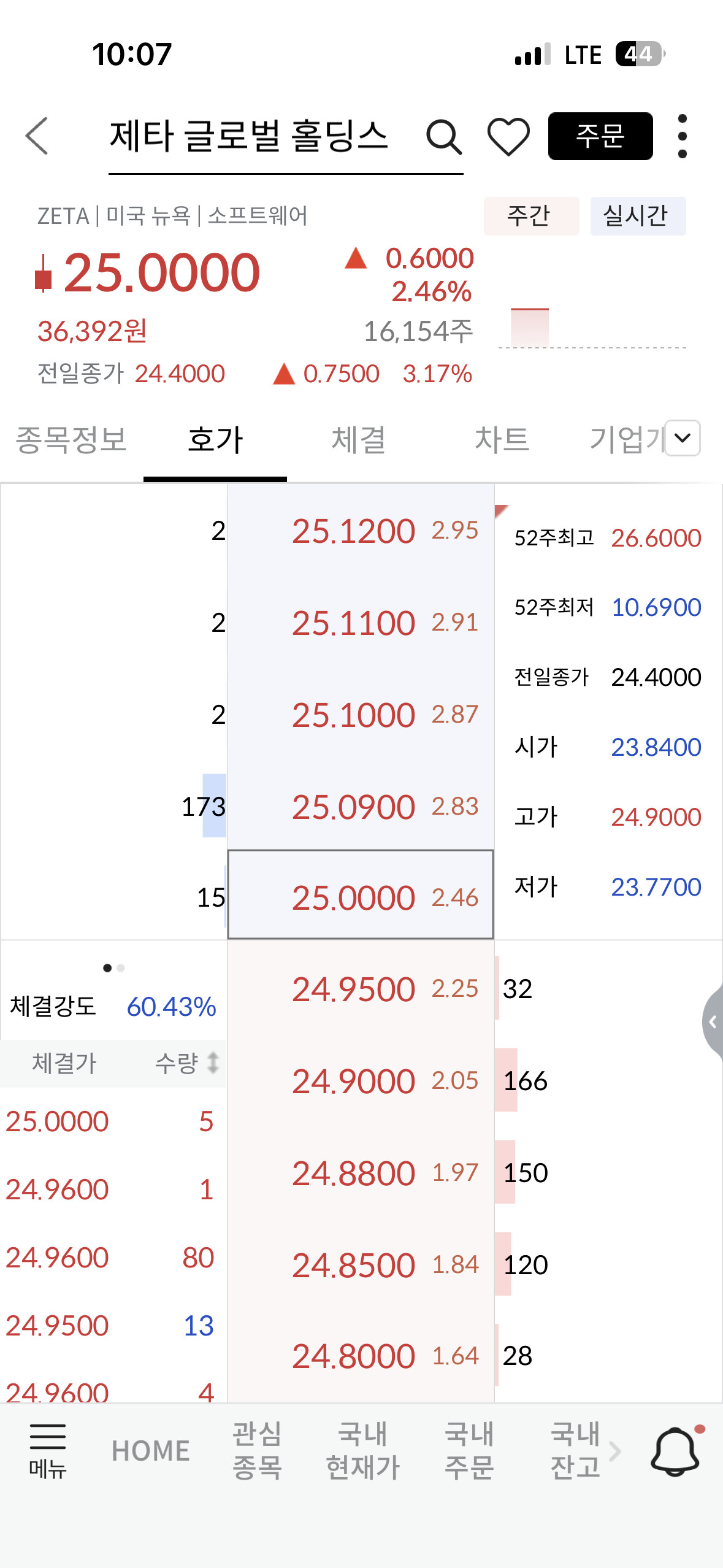Switch the 체결강도 panel page dots
Image resolution: width=723 pixels, height=1568 pixels.
(114, 968)
